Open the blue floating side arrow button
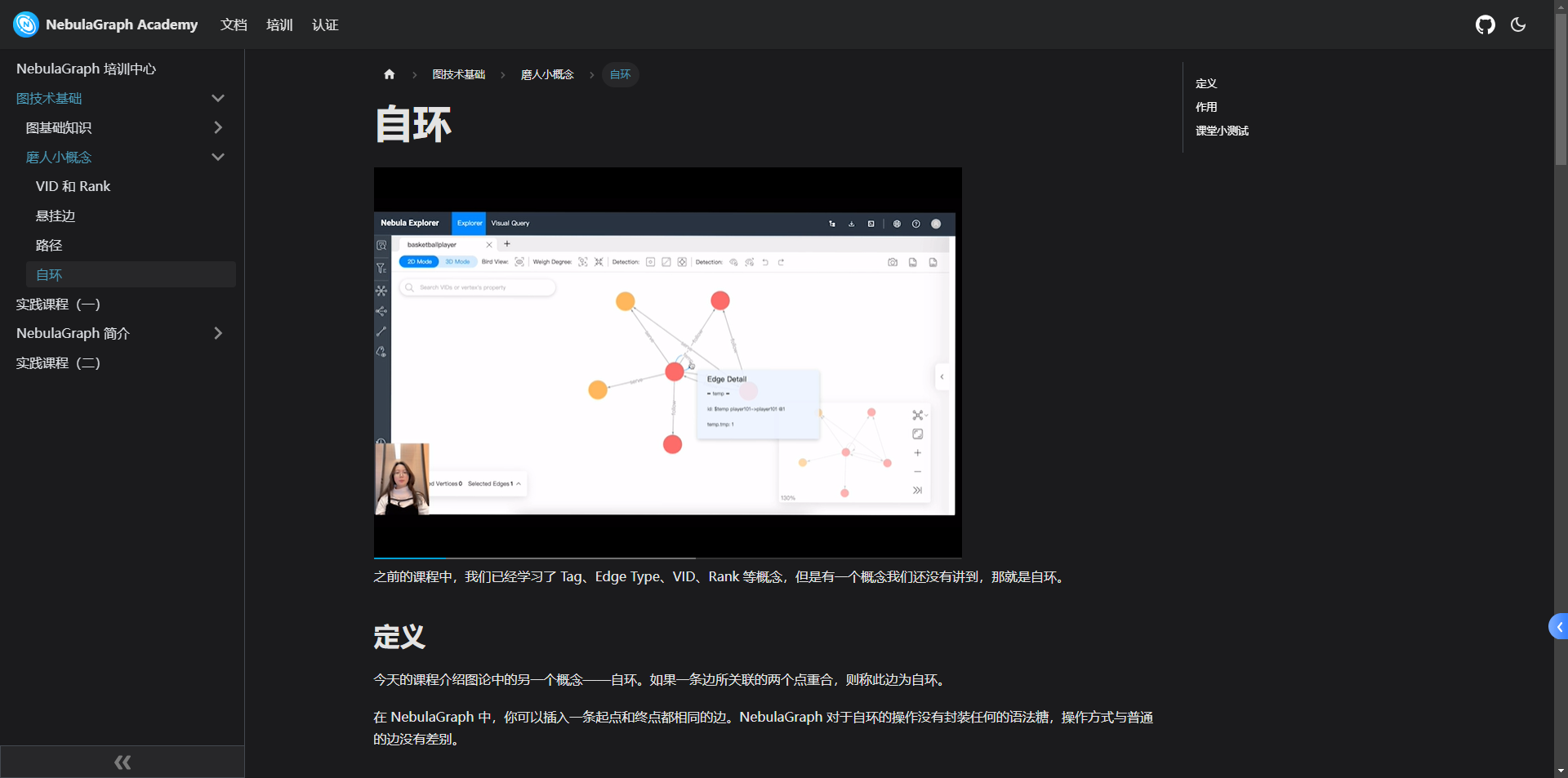 1558,627
